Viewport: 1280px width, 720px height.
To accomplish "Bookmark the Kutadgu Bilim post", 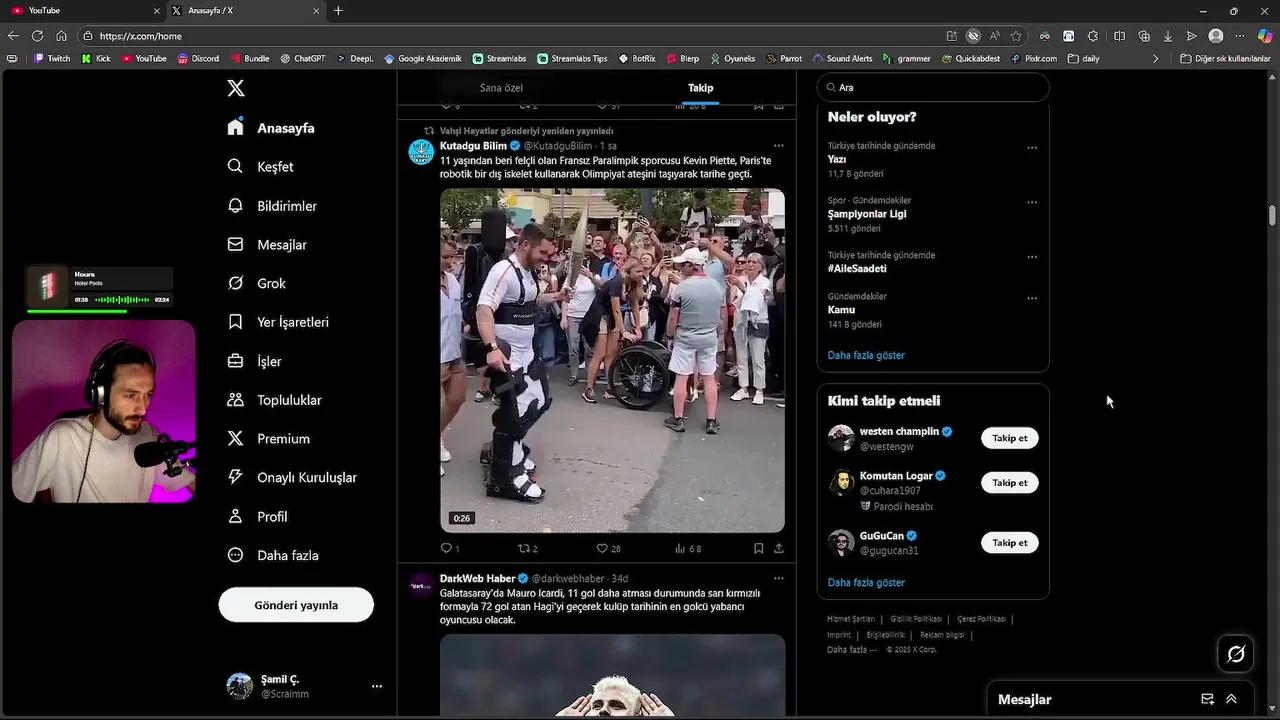I will click(x=758, y=548).
